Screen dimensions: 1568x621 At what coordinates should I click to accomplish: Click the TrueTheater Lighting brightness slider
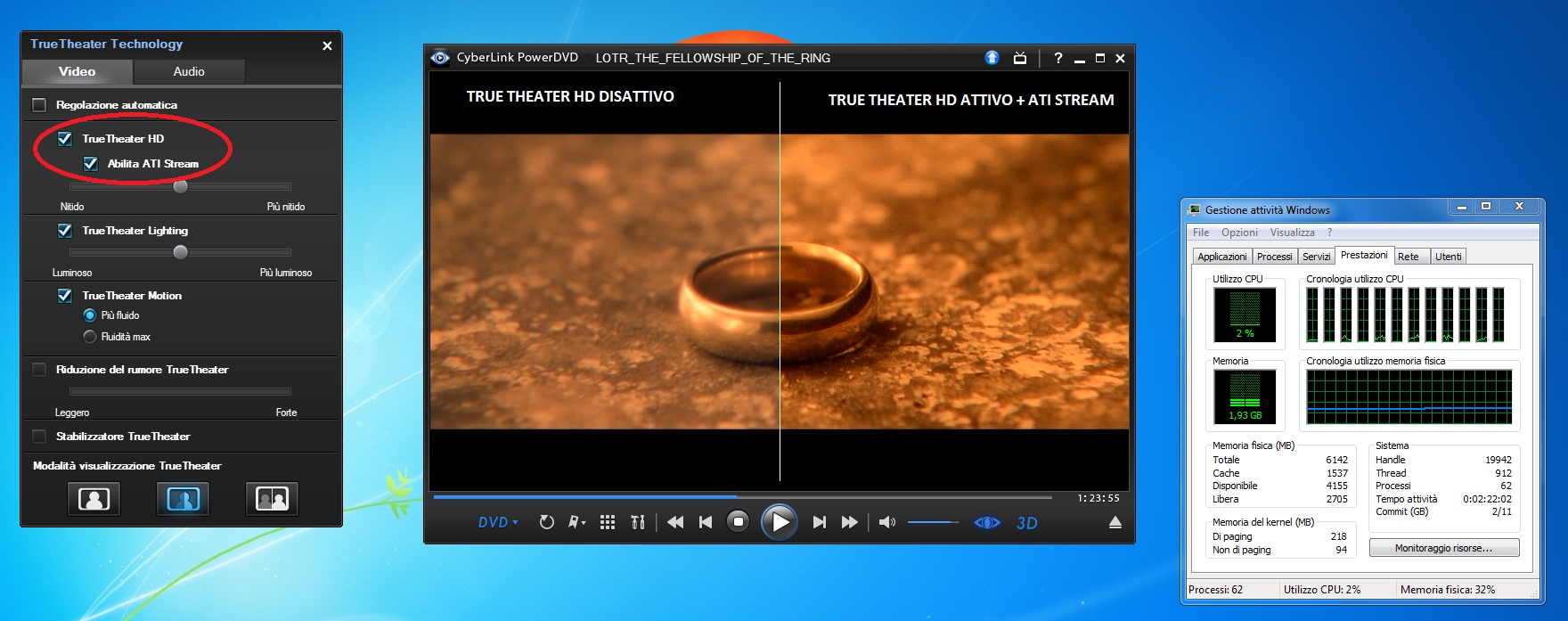181,252
